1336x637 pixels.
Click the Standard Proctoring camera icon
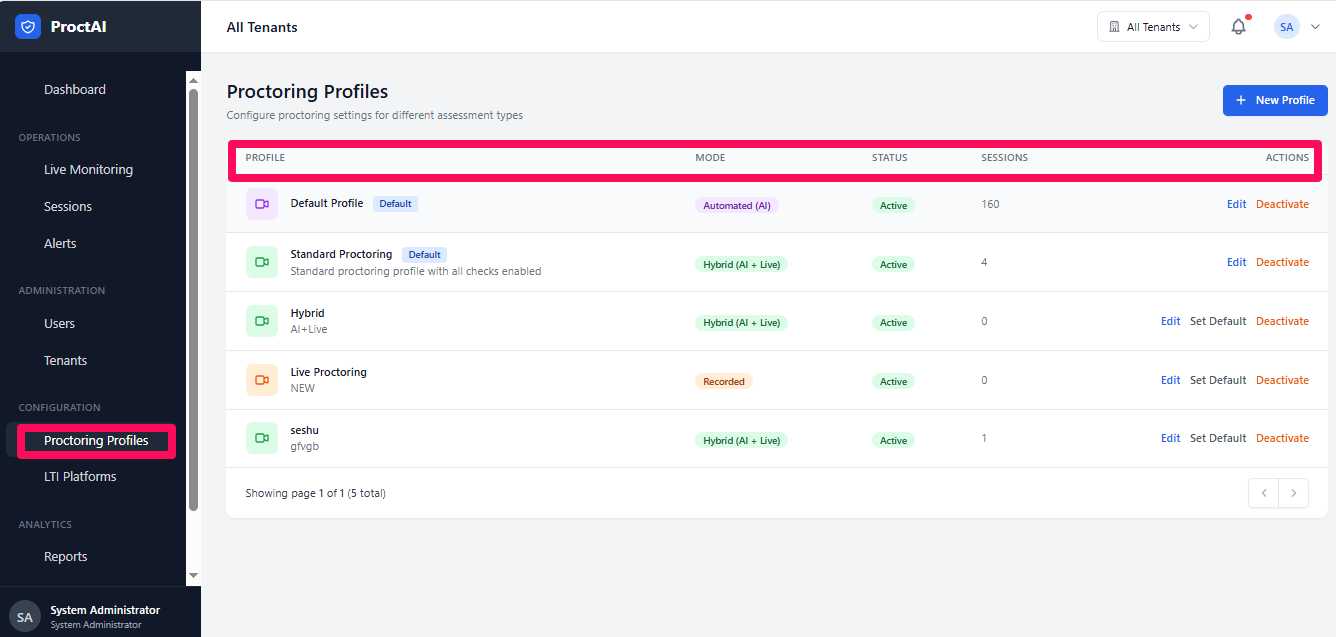(262, 262)
